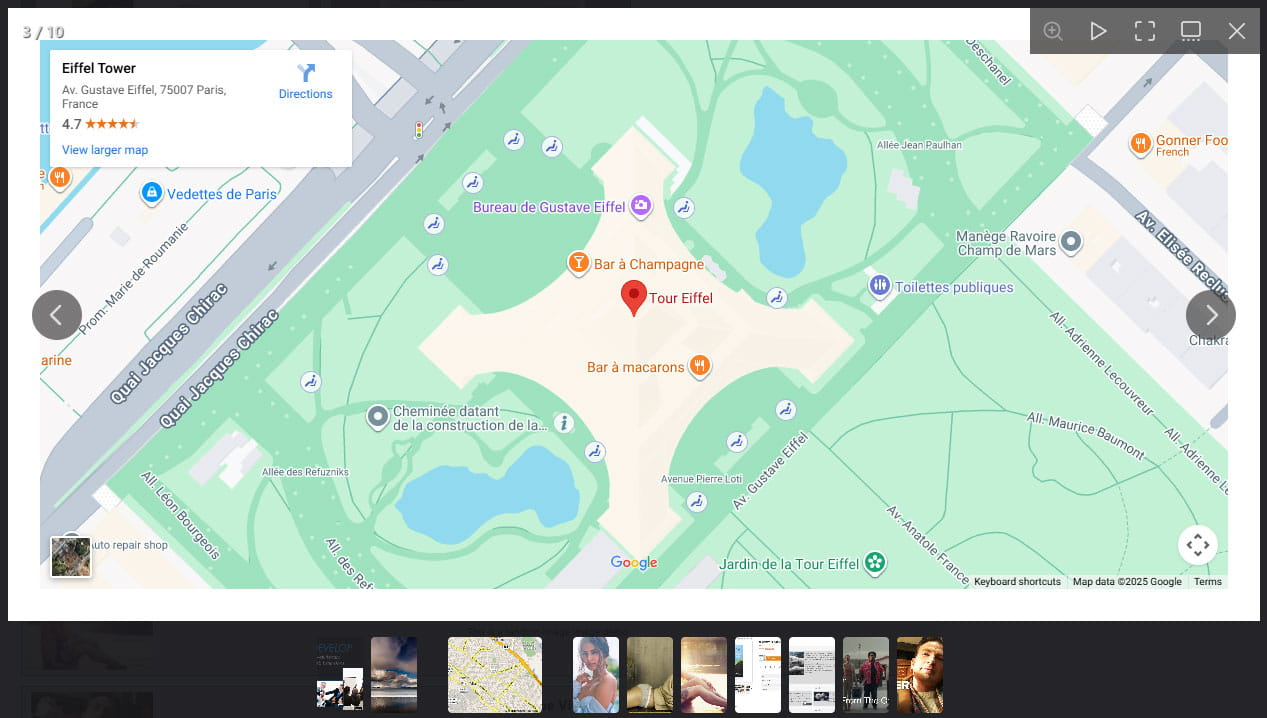Image resolution: width=1267 pixels, height=718 pixels.
Task: Select the Bar à macarons restaurant marker
Action: [x=700, y=366]
